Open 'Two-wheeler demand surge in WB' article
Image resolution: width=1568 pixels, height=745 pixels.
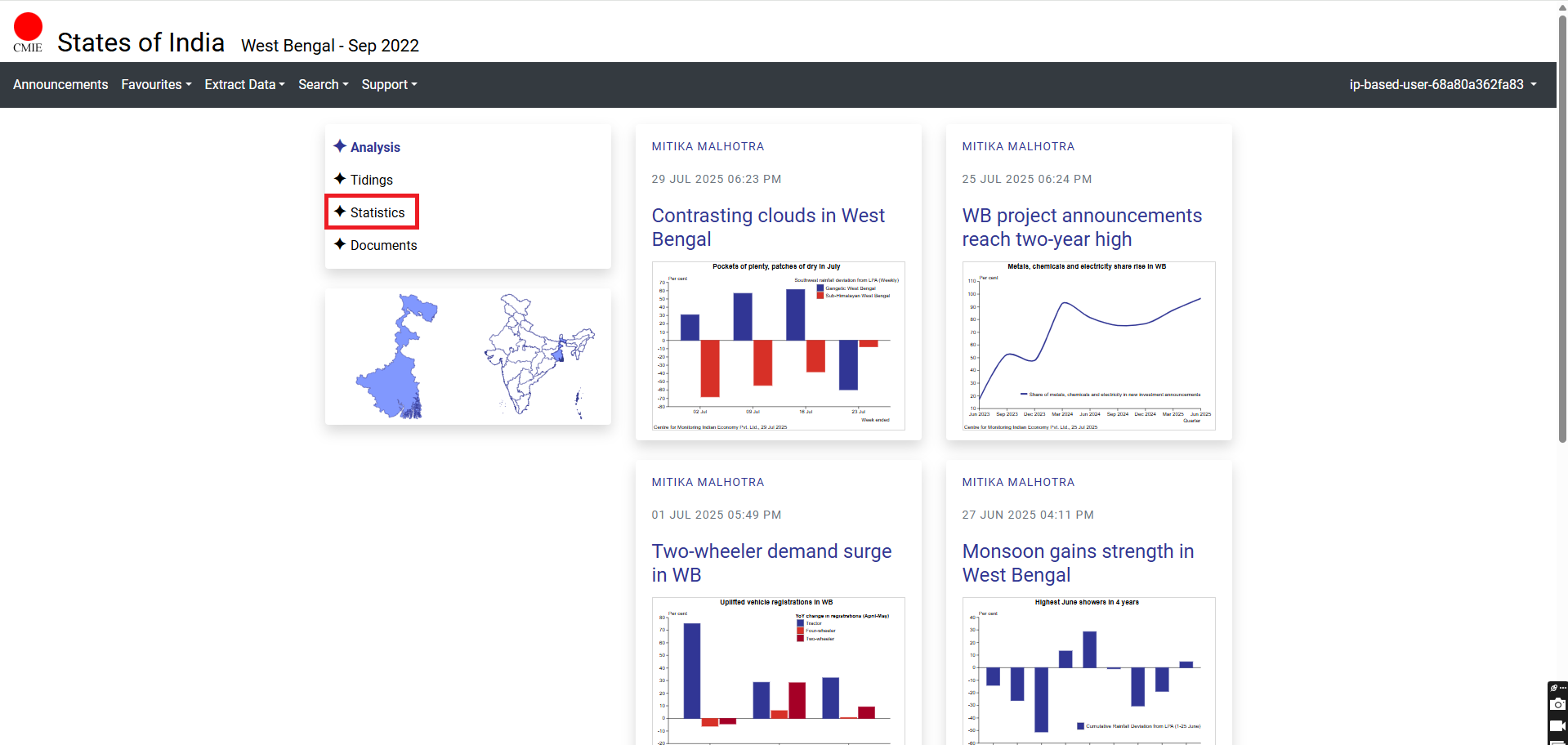pos(771,563)
